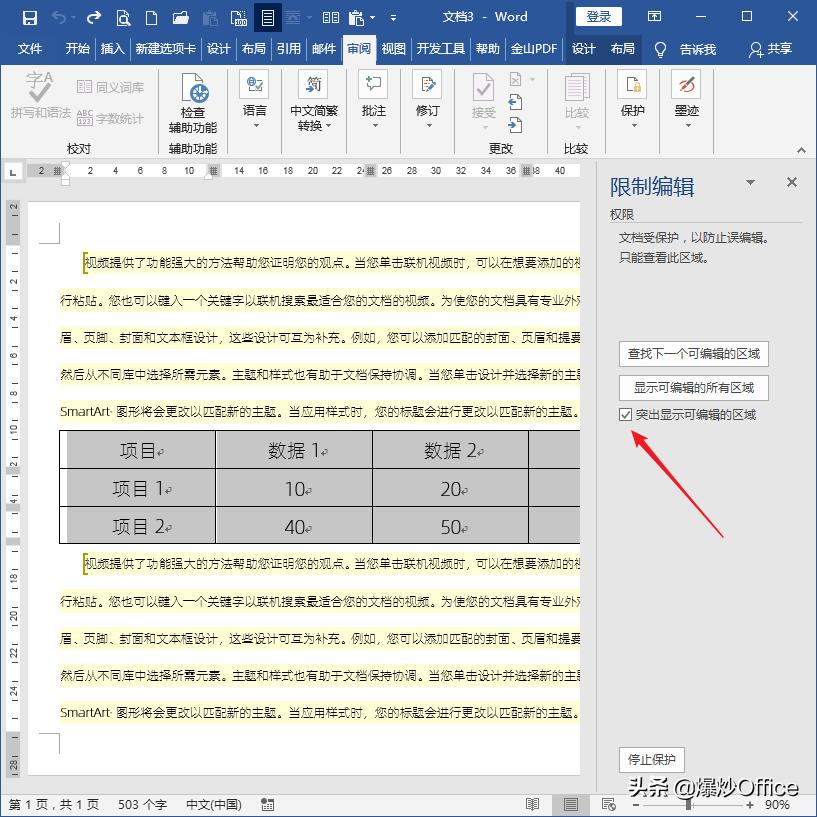The height and width of the screenshot is (817, 817).
Task: Open the 限制编辑 panel dropdown arrow
Action: coord(751,183)
